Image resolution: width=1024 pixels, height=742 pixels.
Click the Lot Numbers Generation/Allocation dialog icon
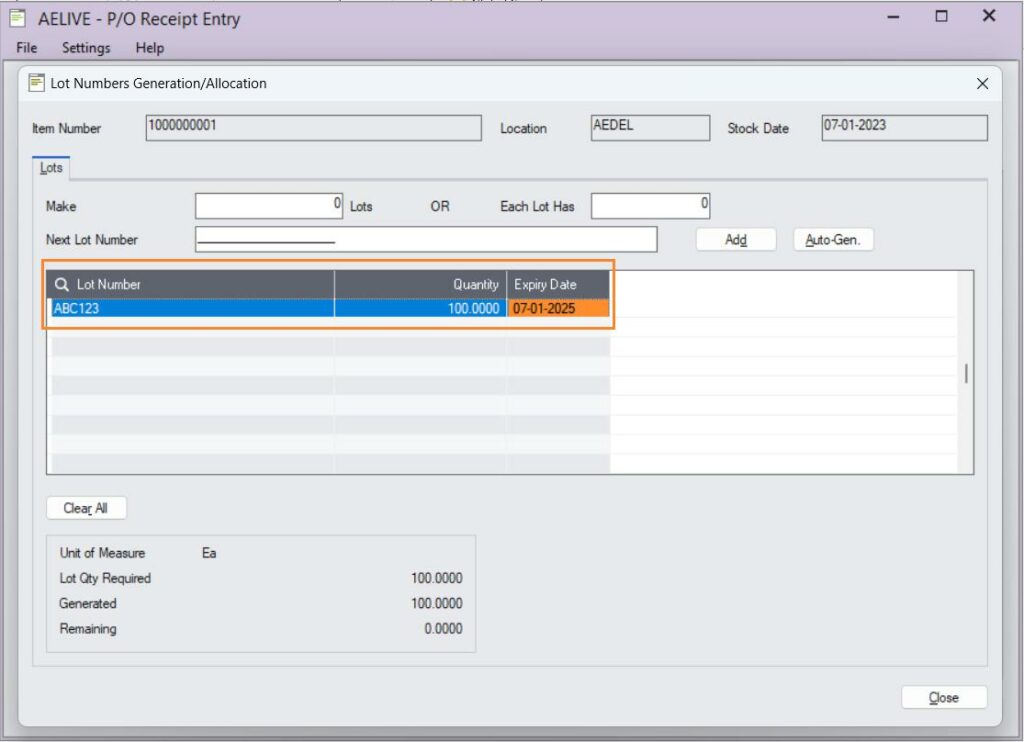tap(37, 83)
